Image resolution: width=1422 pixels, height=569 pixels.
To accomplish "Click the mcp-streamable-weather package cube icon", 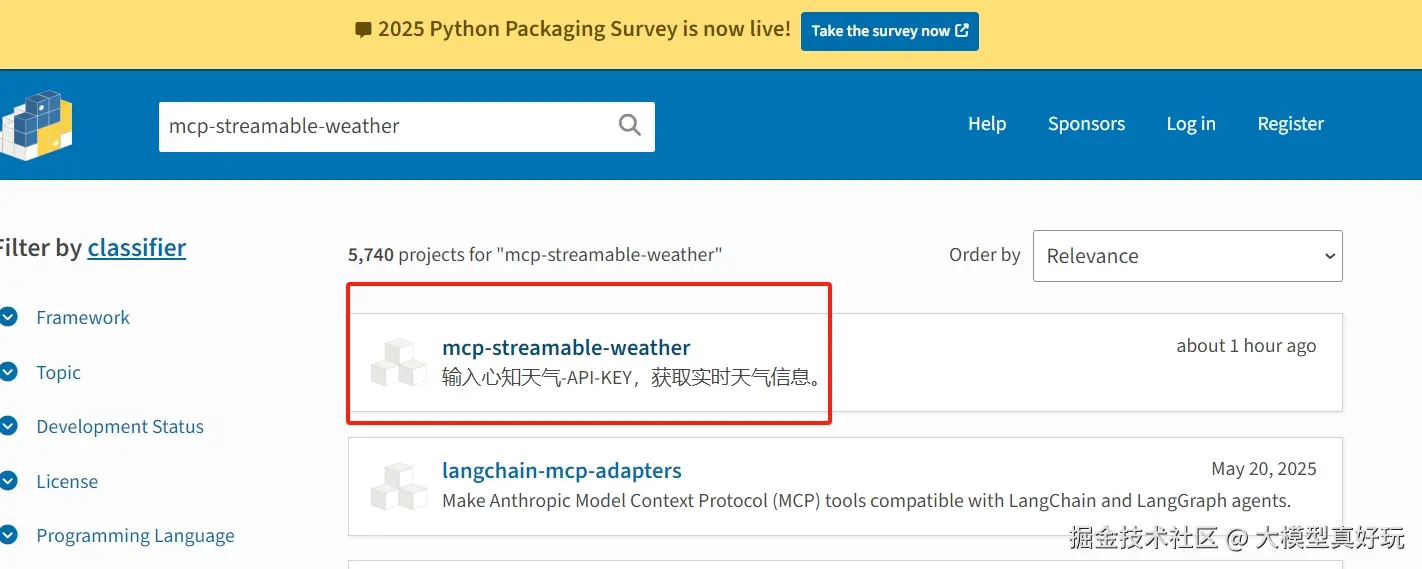I will [x=399, y=361].
